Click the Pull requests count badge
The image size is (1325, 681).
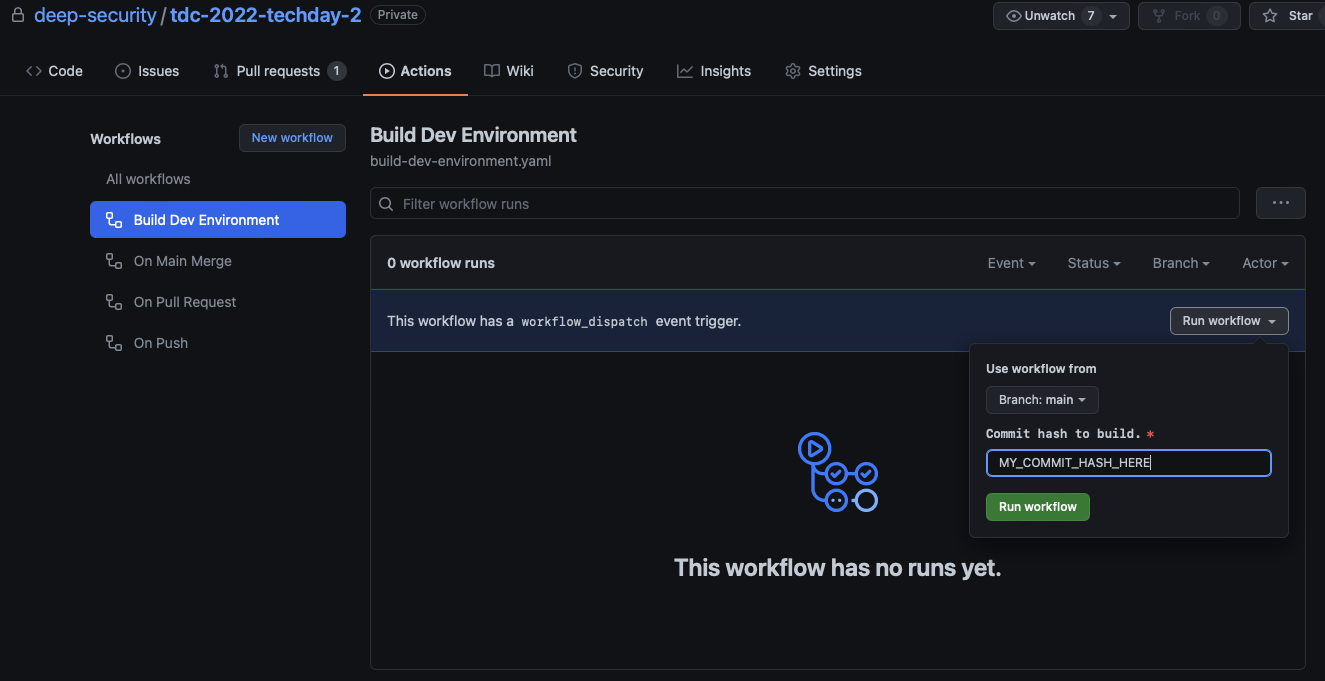pyautogui.click(x=337, y=71)
